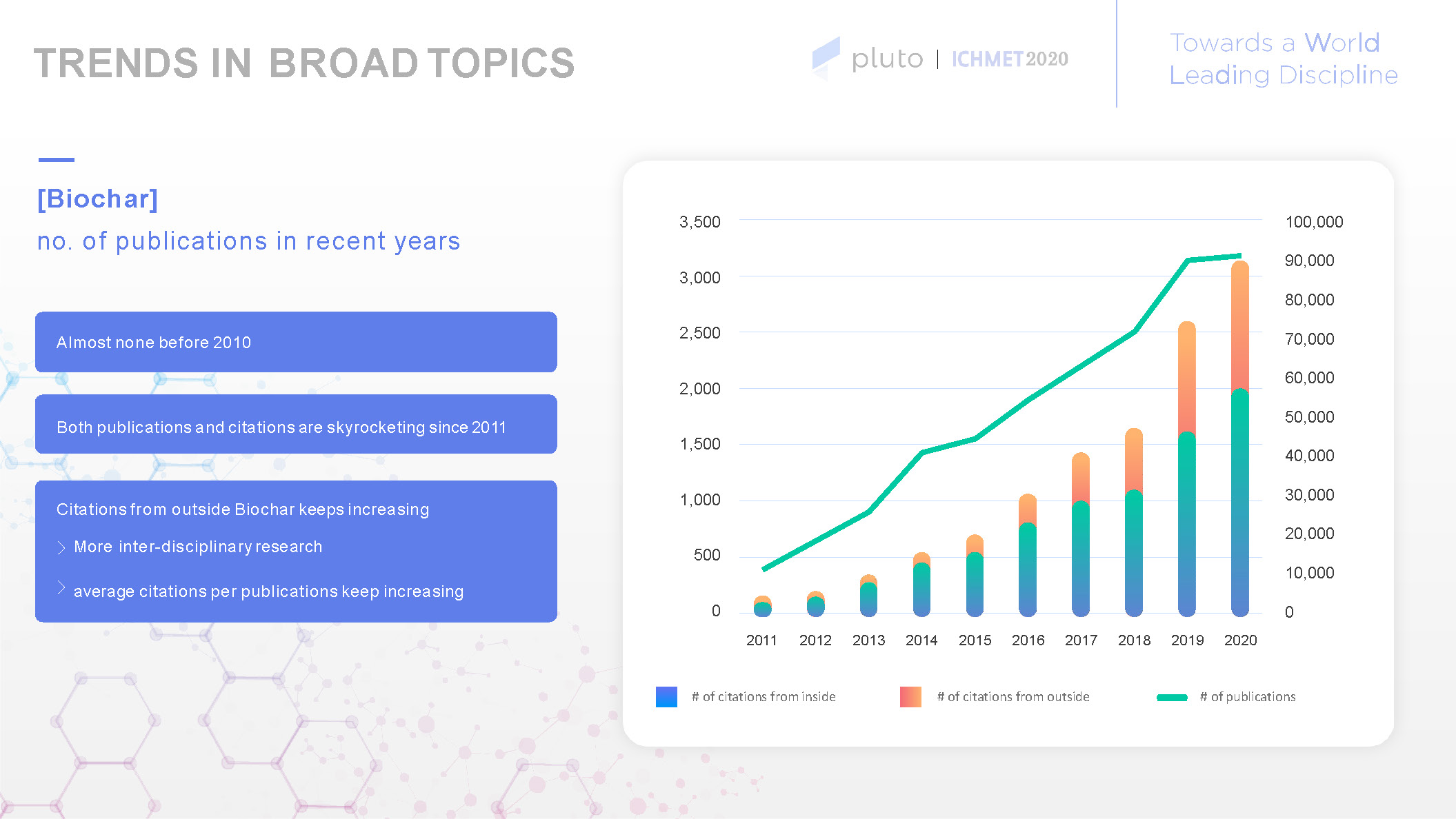Click the ICHMET2020 logo text
1456x819 pixels.
pyautogui.click(x=1010, y=59)
